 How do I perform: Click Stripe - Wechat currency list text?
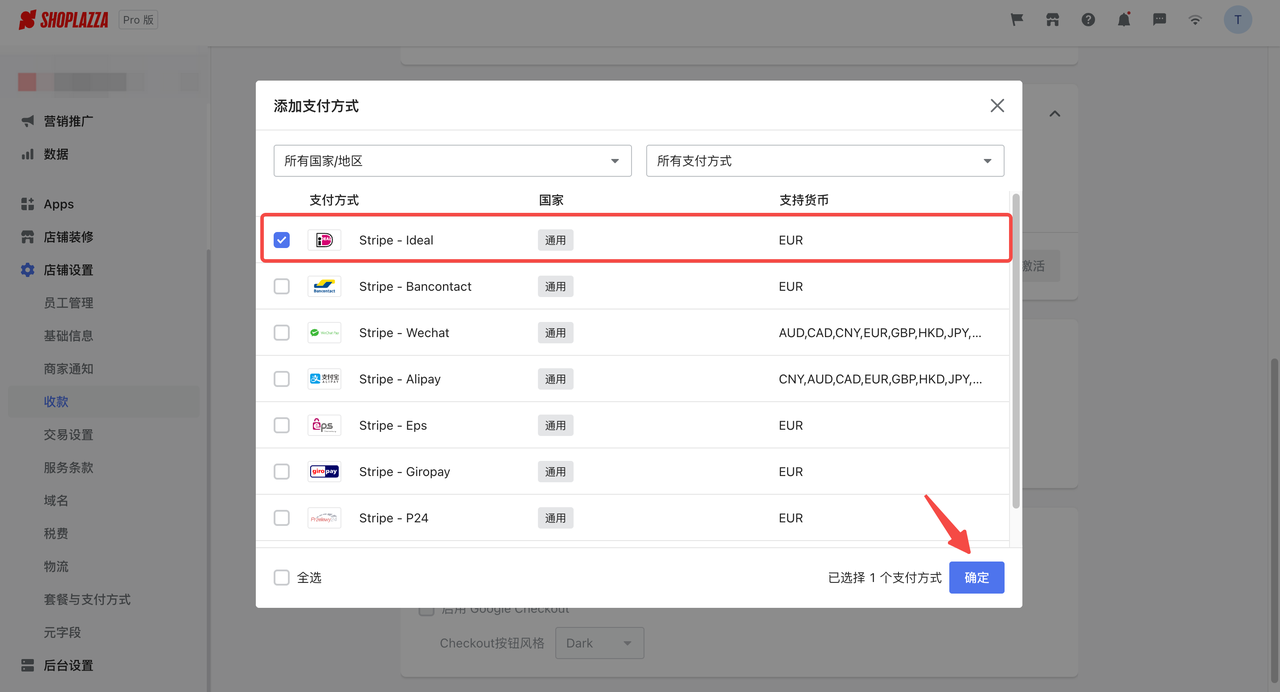coord(880,333)
